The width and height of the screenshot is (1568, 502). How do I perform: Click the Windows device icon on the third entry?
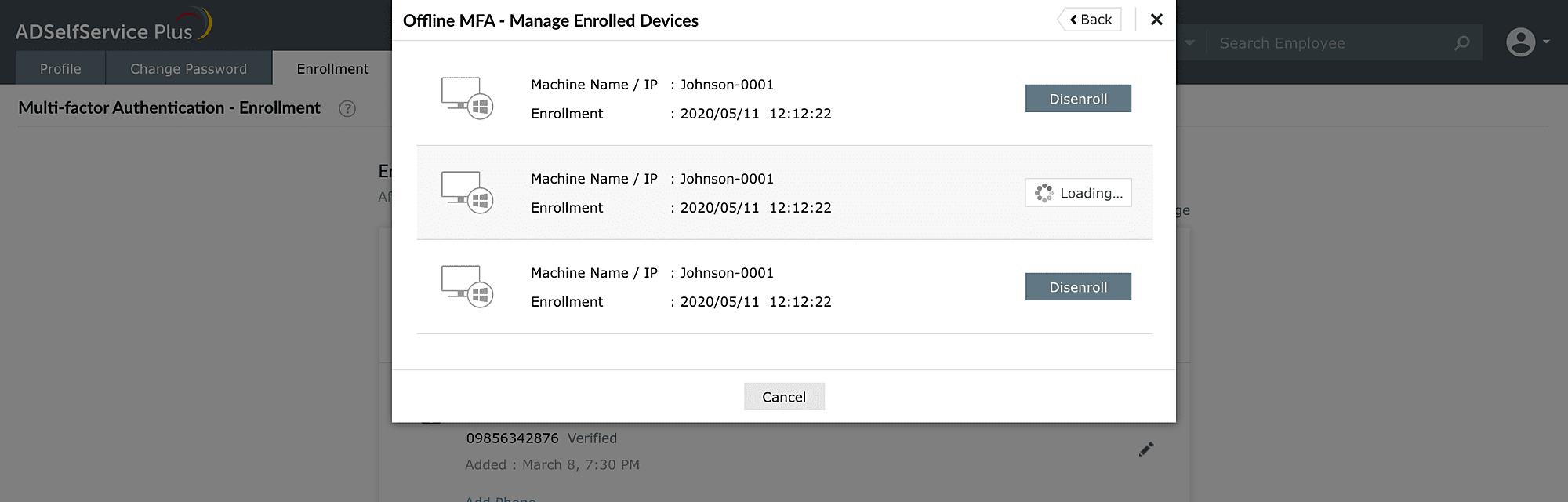click(466, 287)
